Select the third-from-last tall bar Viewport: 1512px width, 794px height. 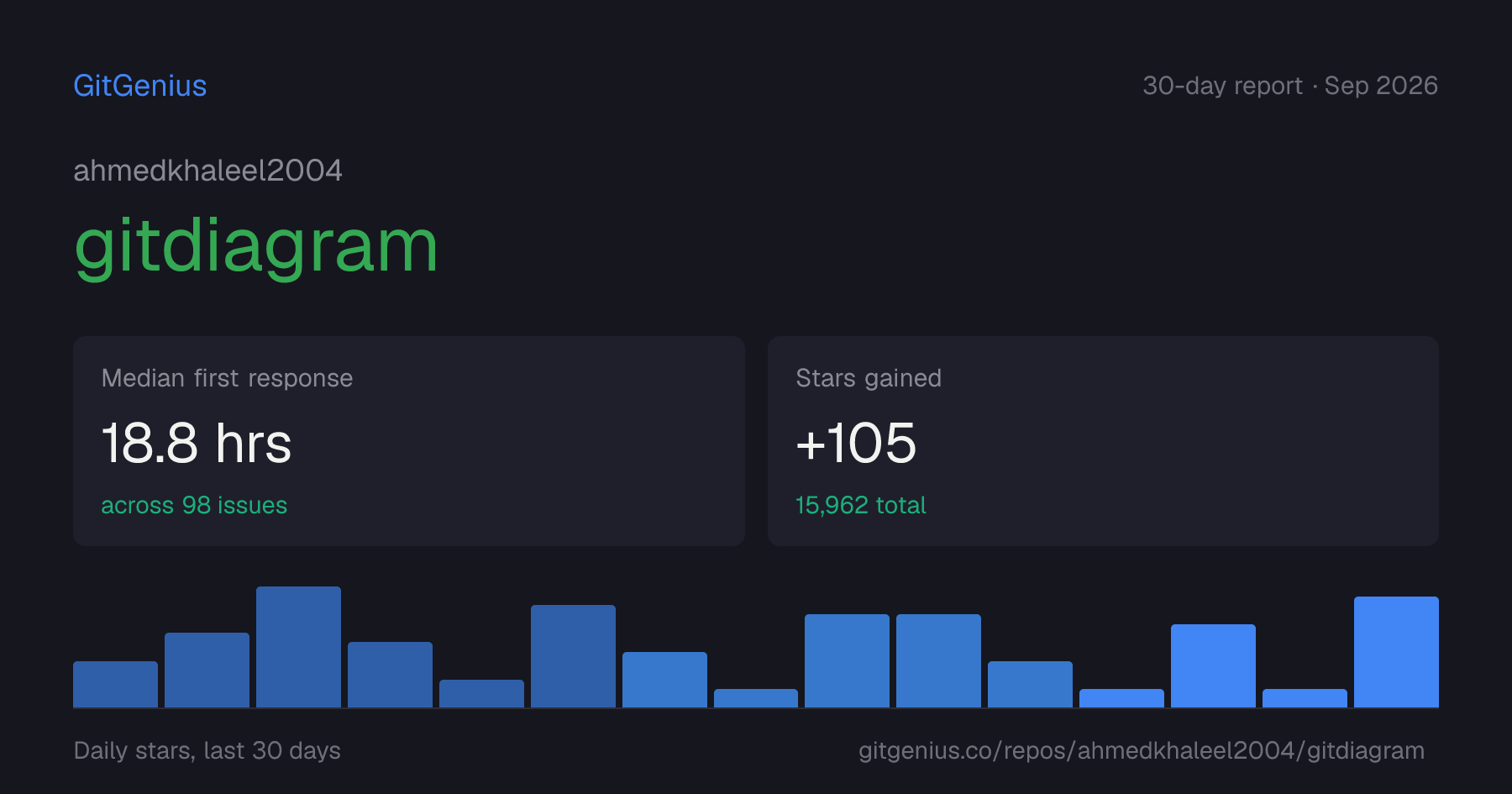(1213, 665)
